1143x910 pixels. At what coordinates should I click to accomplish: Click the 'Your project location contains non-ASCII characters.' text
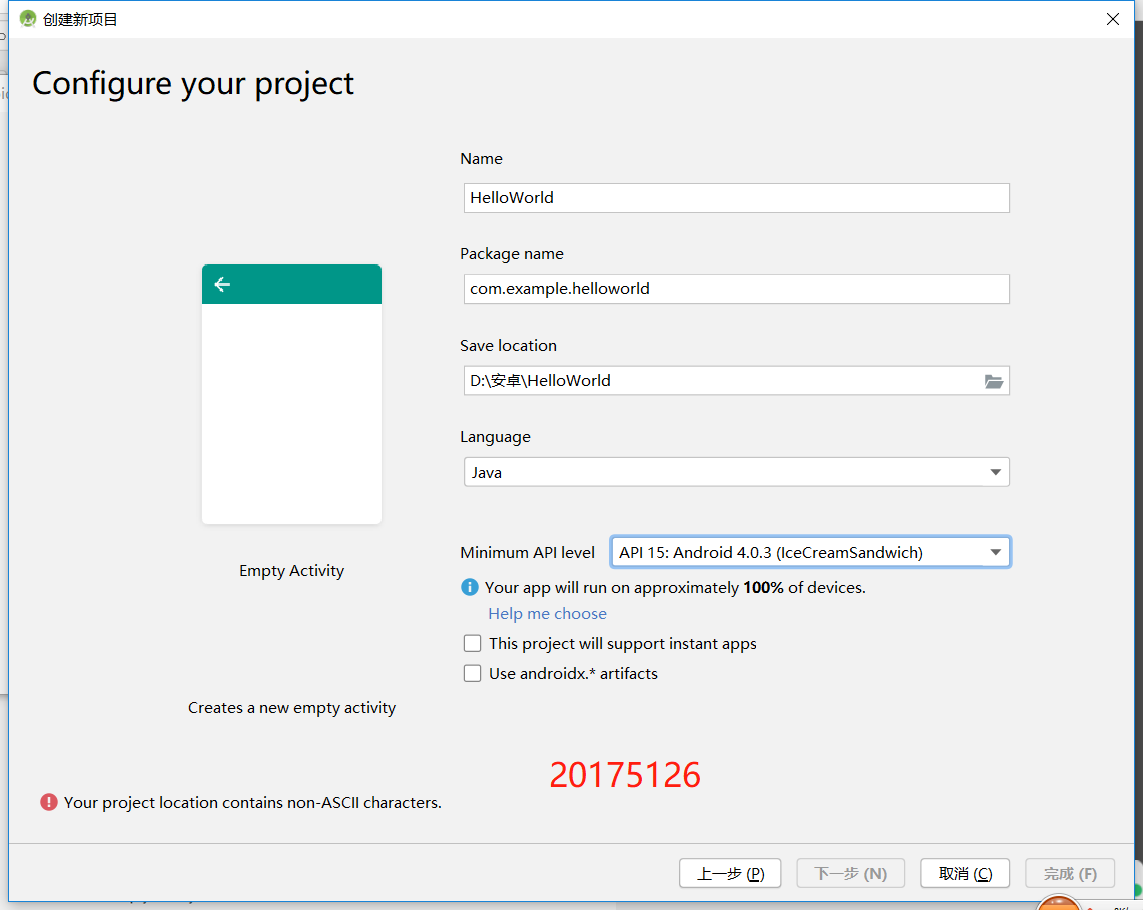(x=252, y=802)
